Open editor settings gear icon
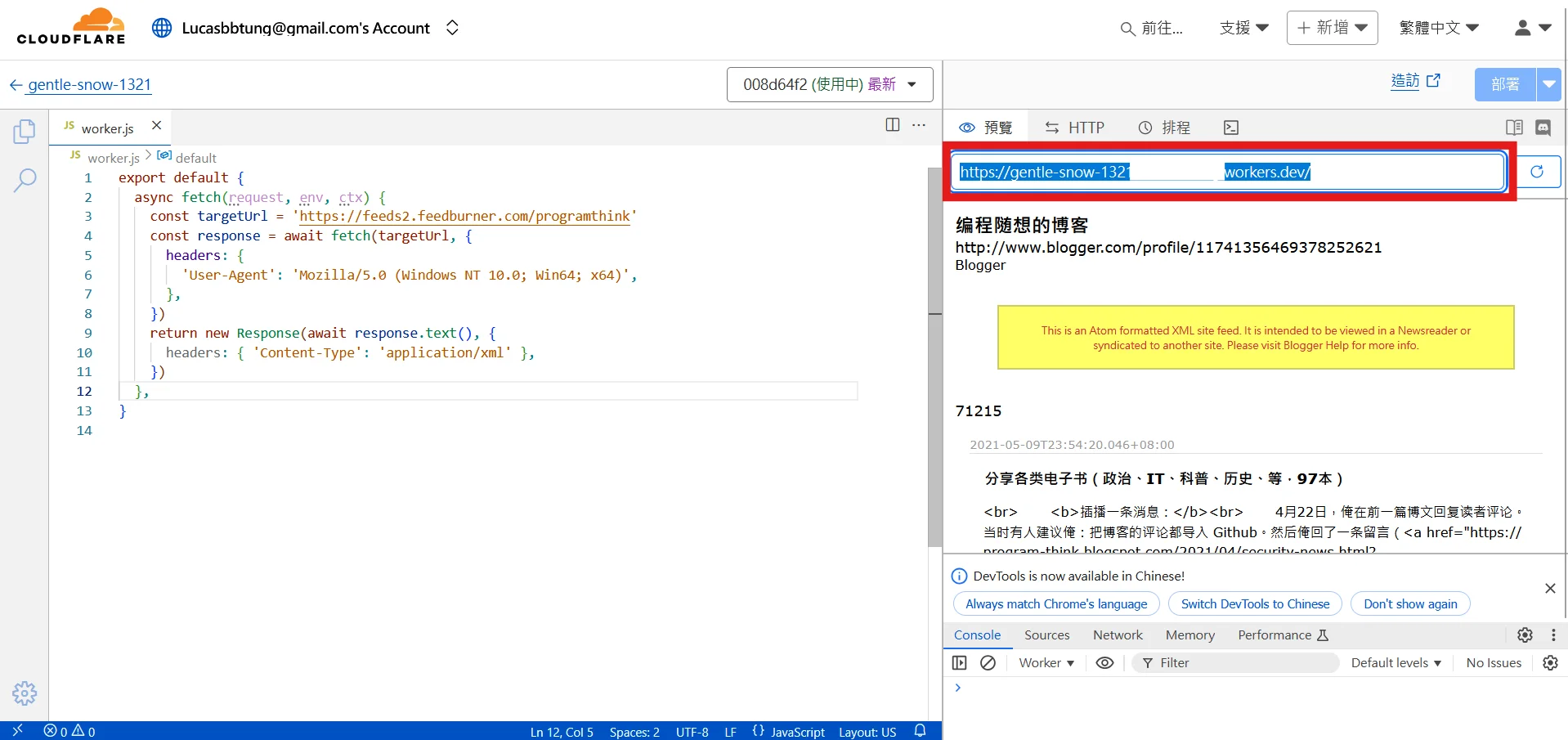1568x740 pixels. click(25, 693)
